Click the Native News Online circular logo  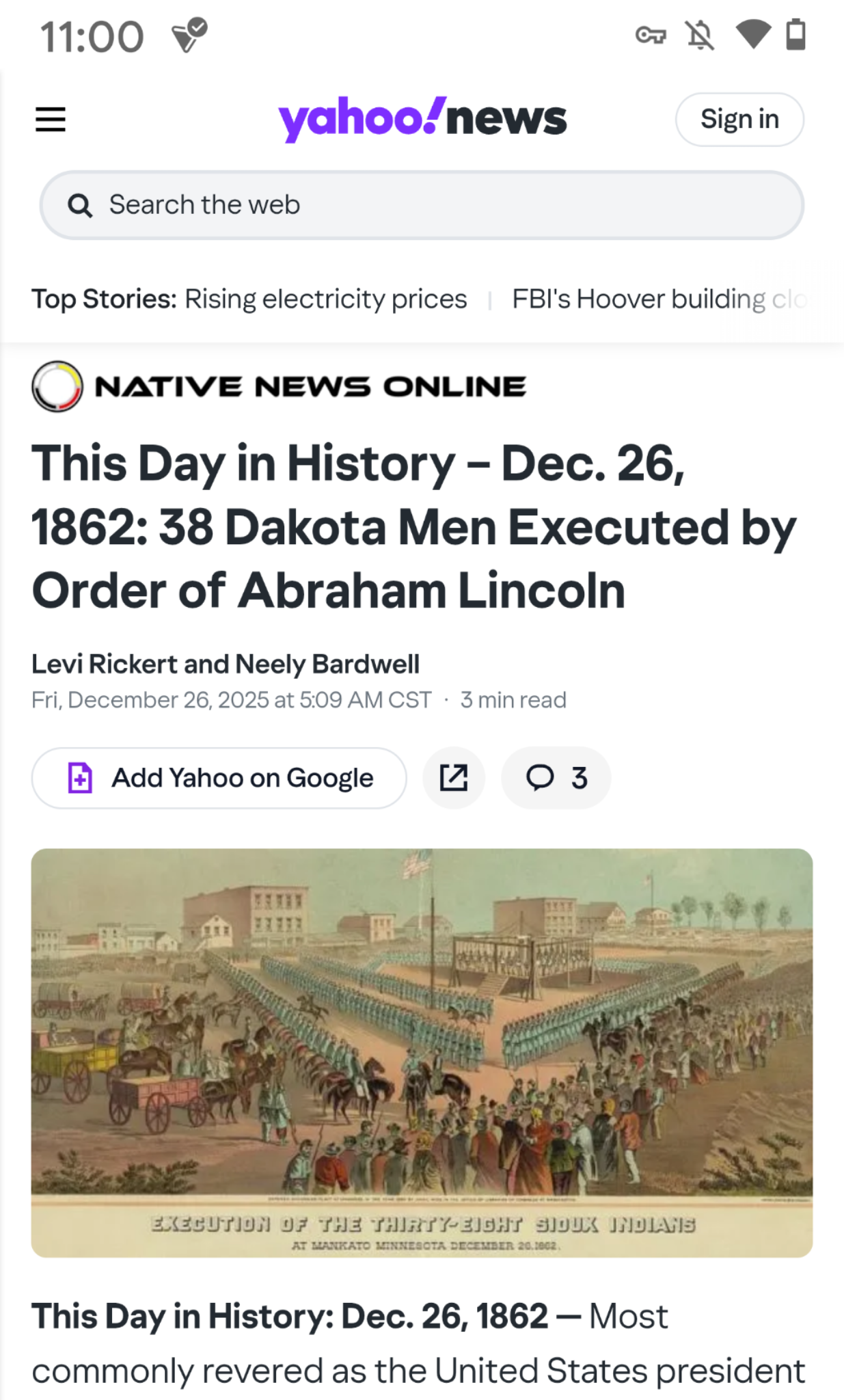pos(57,387)
